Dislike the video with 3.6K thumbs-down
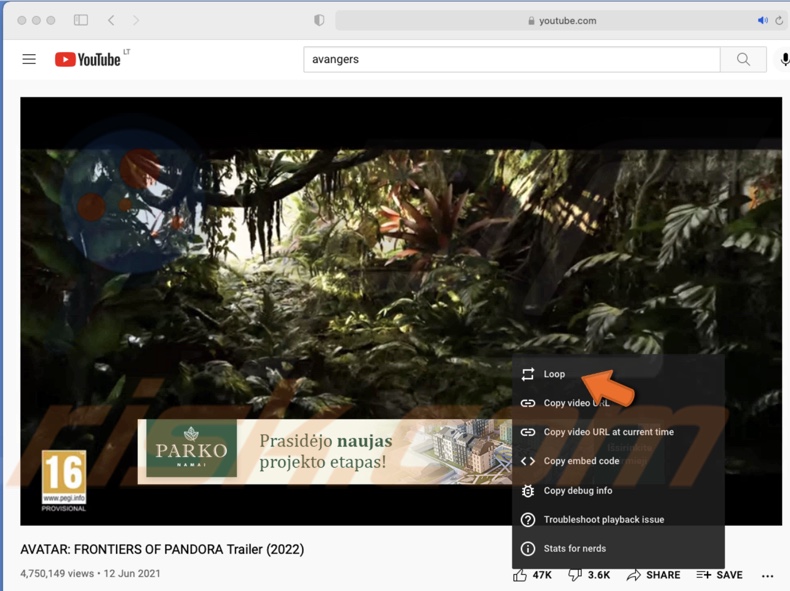Viewport: 790px width, 591px height. tap(589, 575)
